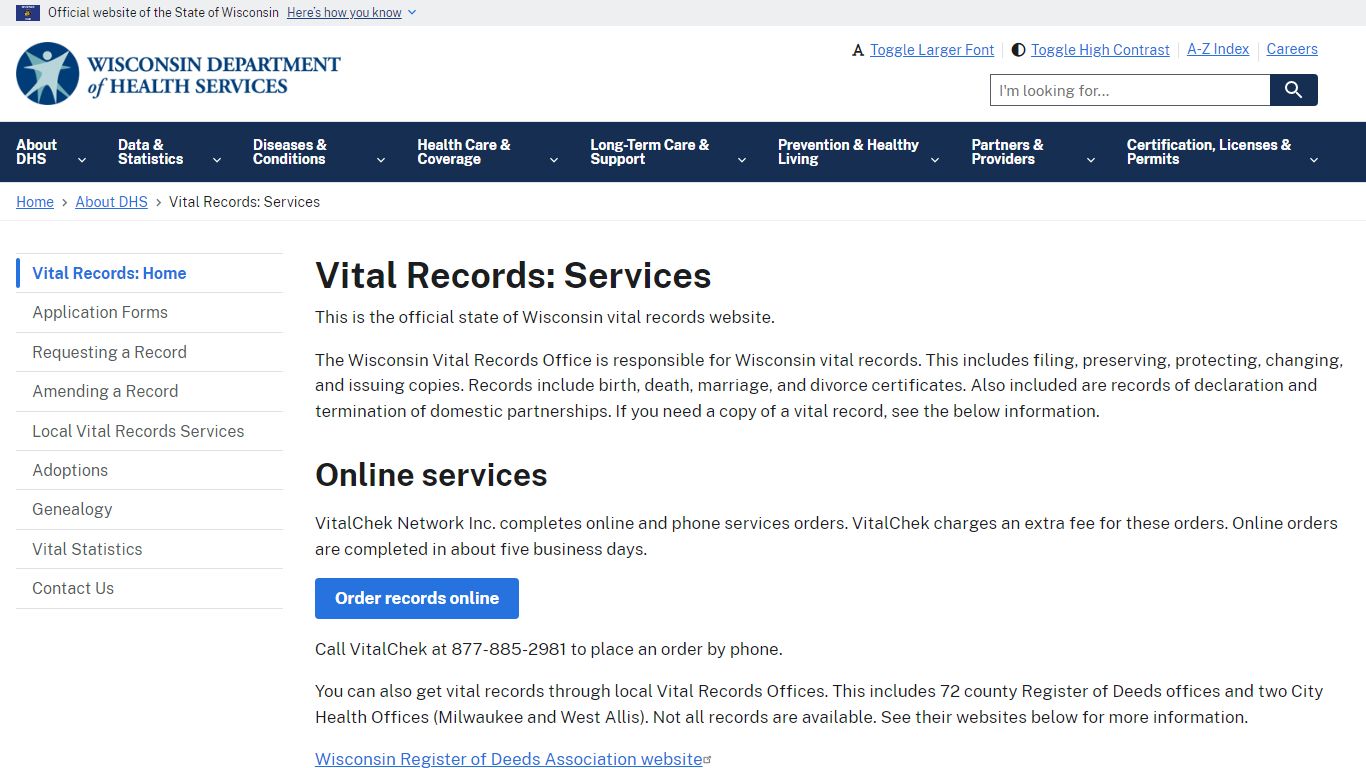Viewport: 1366px width, 768px height.
Task: Open Adoptions sidebar link
Action: [x=150, y=470]
